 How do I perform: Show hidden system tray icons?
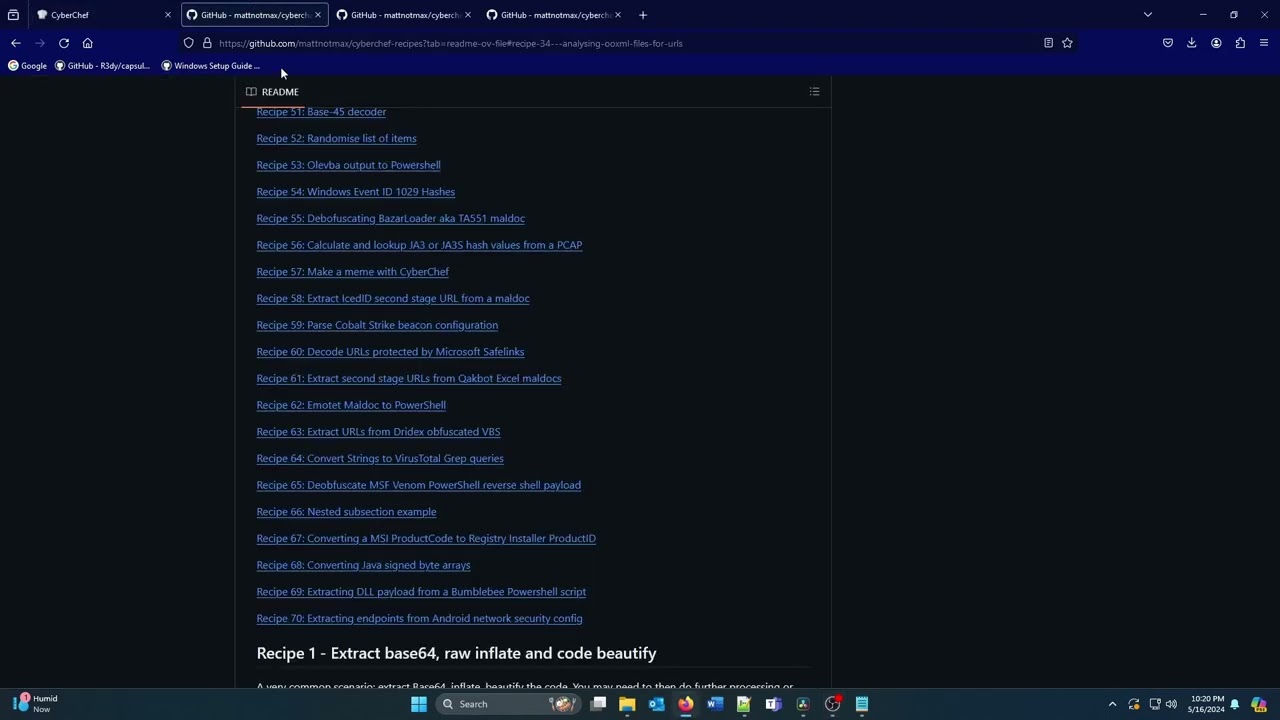1112,704
